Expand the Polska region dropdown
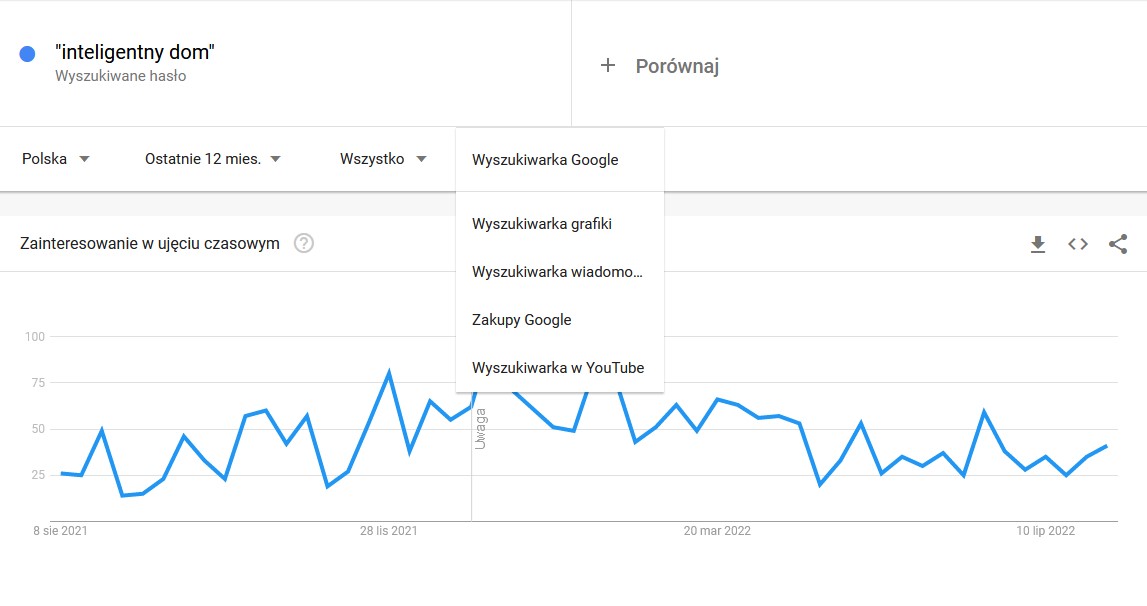This screenshot has height=606, width=1147. 56,159
